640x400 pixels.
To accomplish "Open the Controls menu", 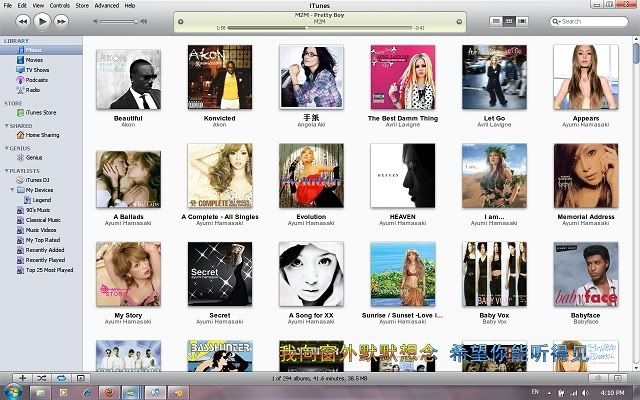I will 59,5.
